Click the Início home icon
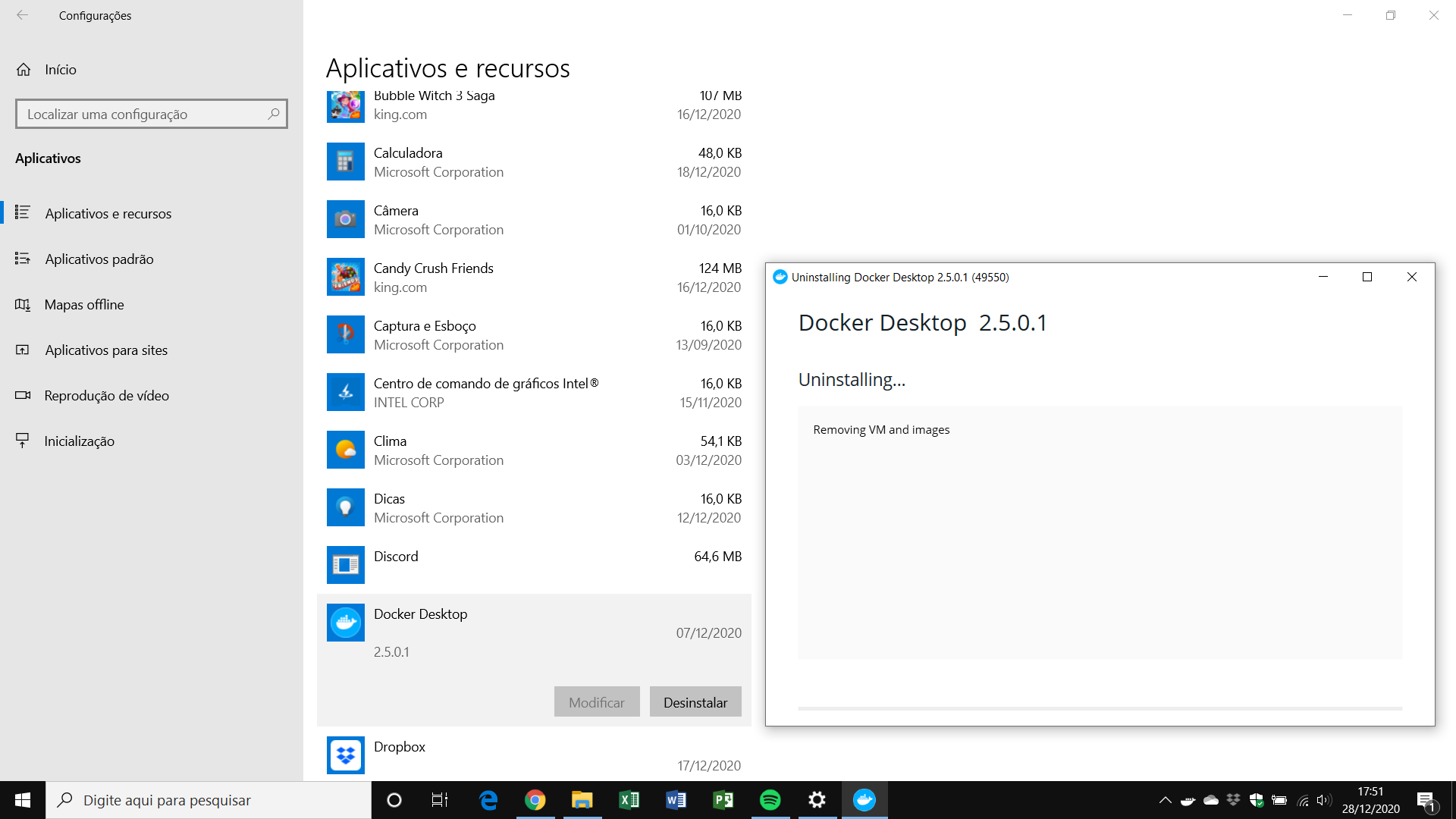 [x=24, y=70]
